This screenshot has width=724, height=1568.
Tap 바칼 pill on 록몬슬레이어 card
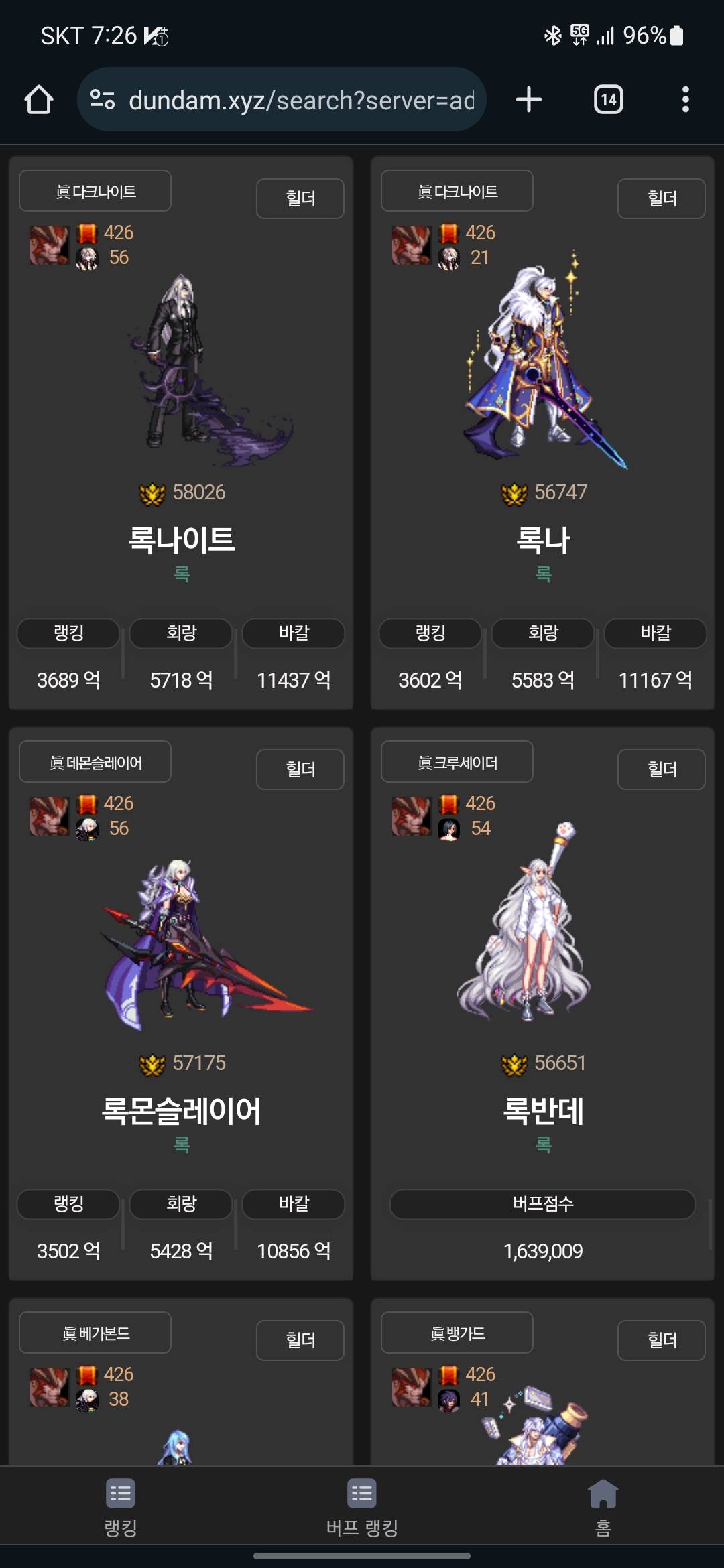pos(294,1204)
